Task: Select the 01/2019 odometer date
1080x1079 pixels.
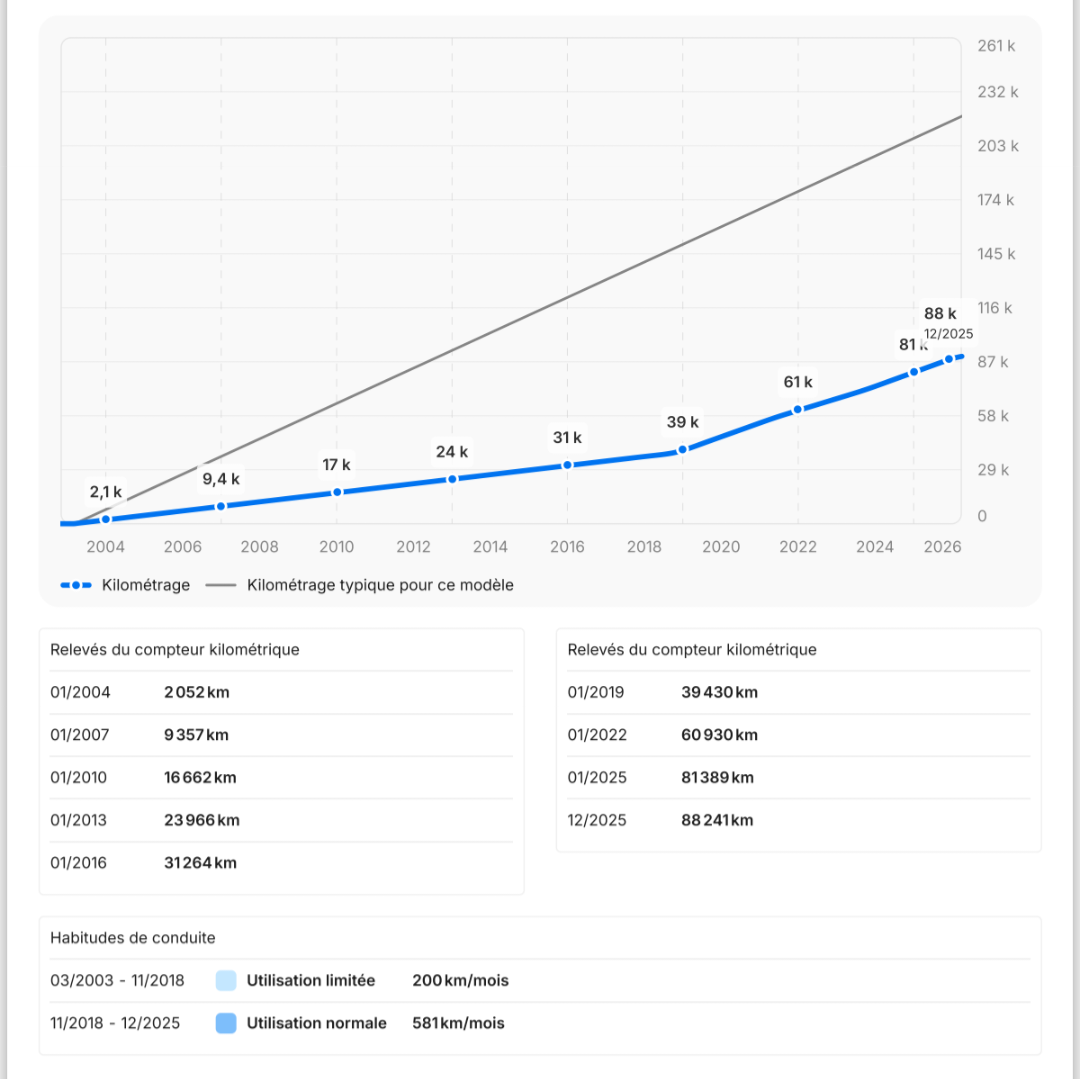Action: 596,692
